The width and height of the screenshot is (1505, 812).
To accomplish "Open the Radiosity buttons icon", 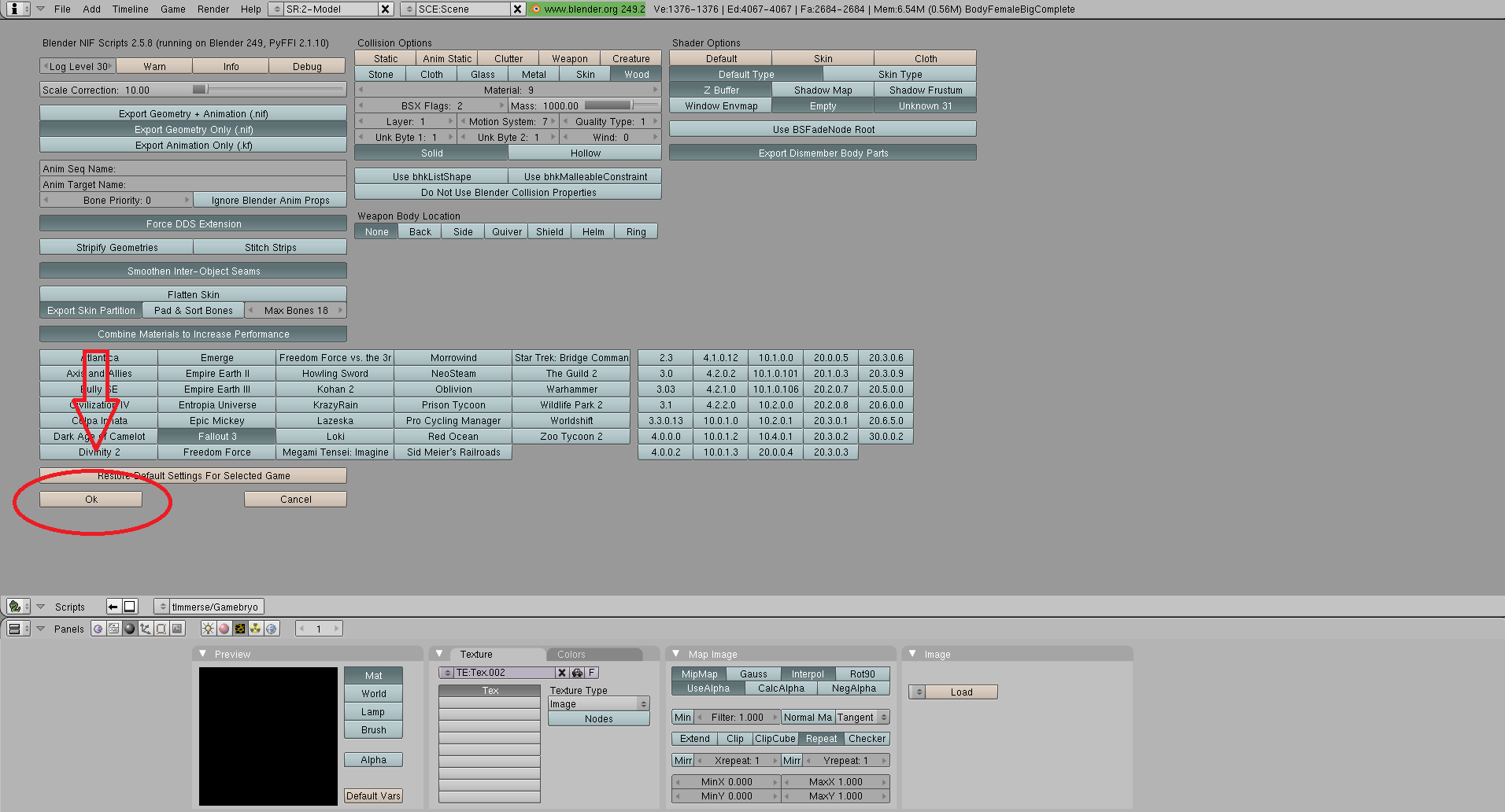I will pos(255,628).
